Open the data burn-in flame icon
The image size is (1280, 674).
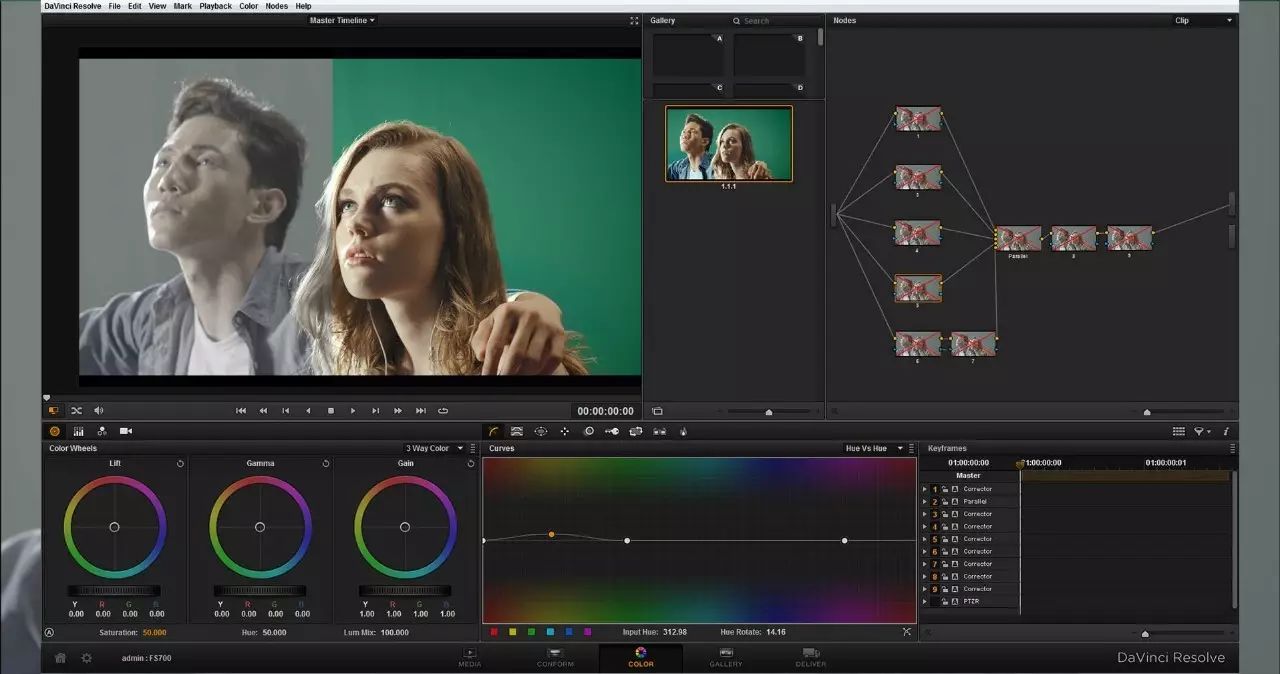(683, 431)
